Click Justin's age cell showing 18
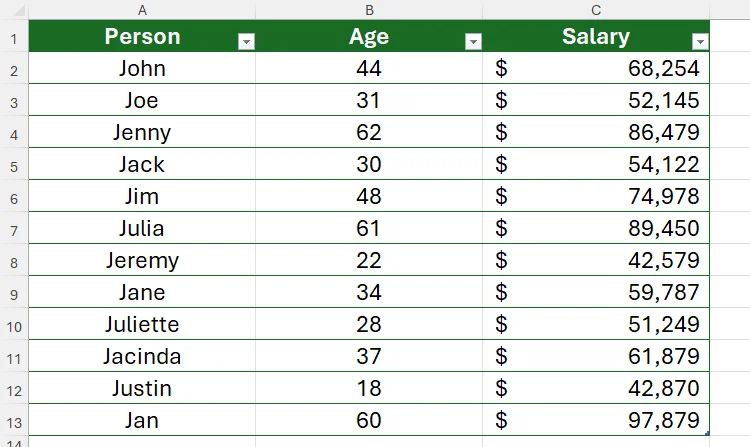Image resolution: width=750 pixels, height=447 pixels. 369,389
